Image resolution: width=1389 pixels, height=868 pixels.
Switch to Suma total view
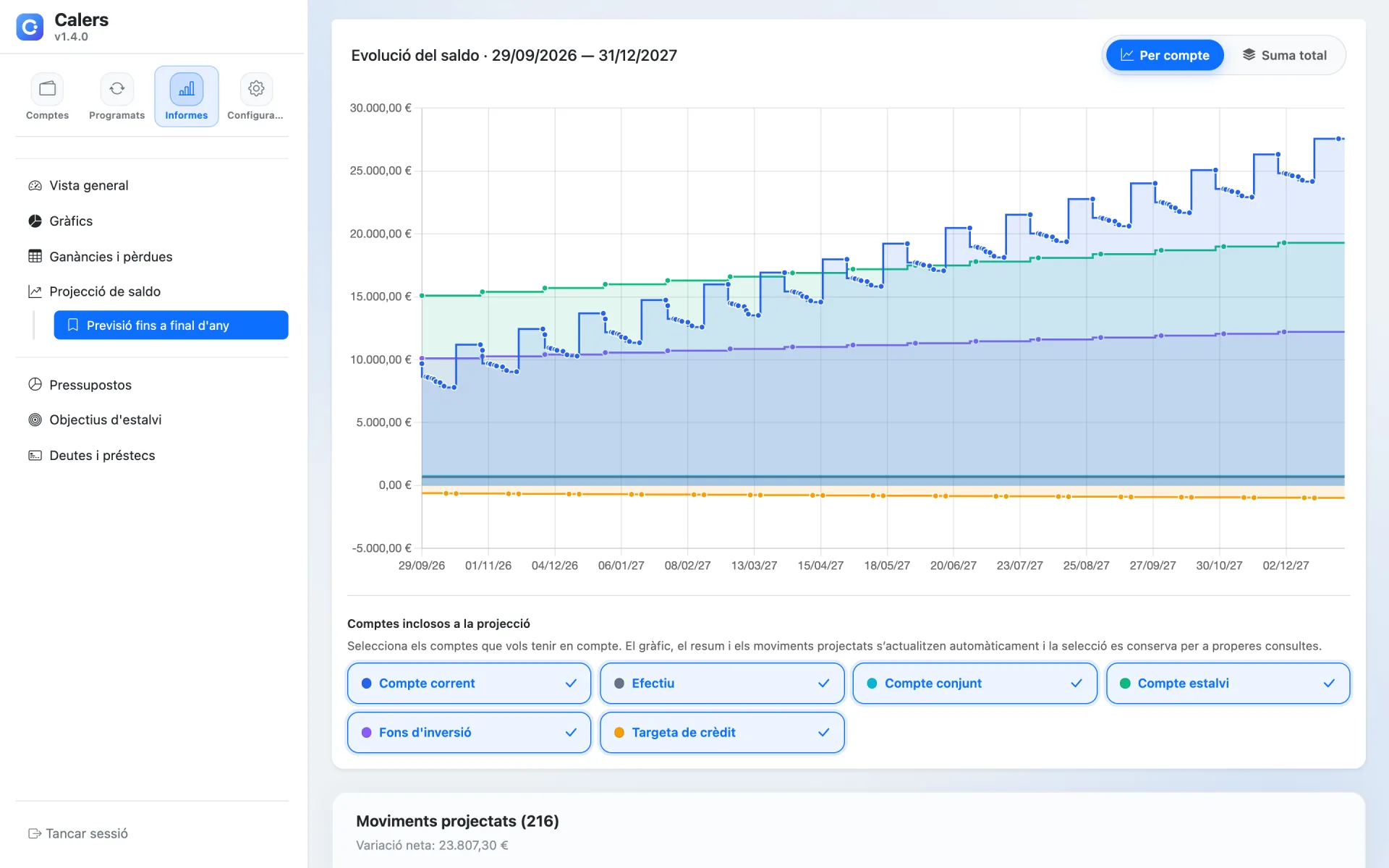pyautogui.click(x=1284, y=55)
